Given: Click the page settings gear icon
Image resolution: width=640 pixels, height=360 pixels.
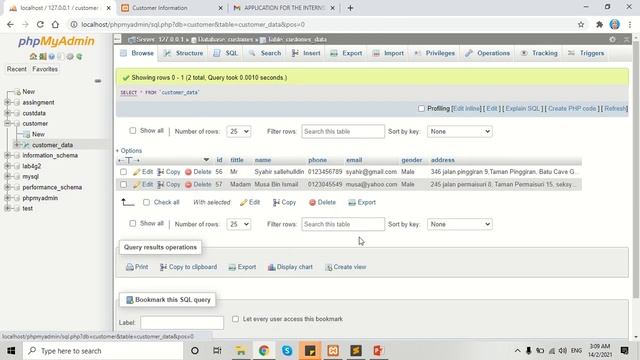Looking at the screenshot, I should (x=612, y=40).
